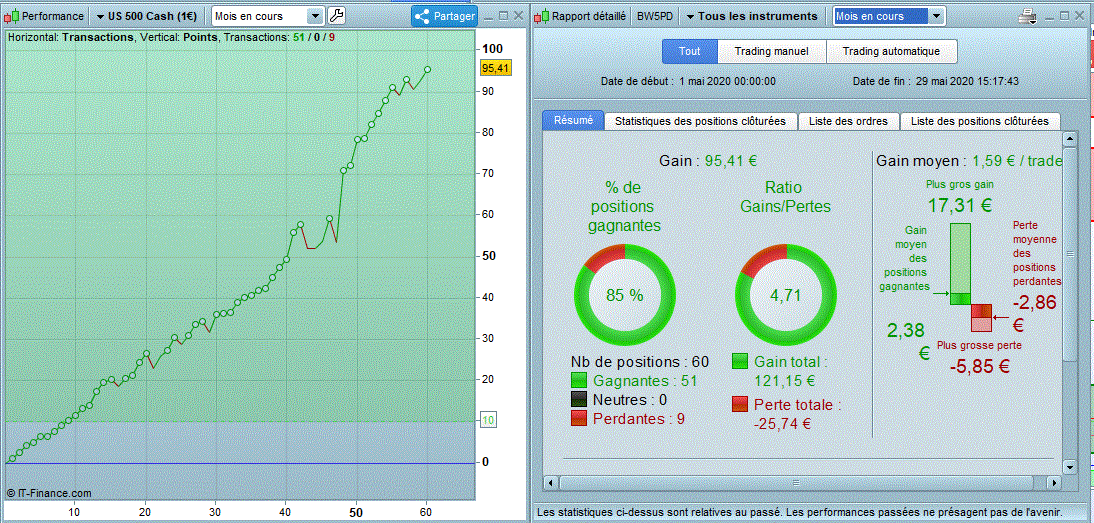The image size is (1094, 523).
Task: Open Tous les instruments dropdown
Action: click(x=751, y=16)
